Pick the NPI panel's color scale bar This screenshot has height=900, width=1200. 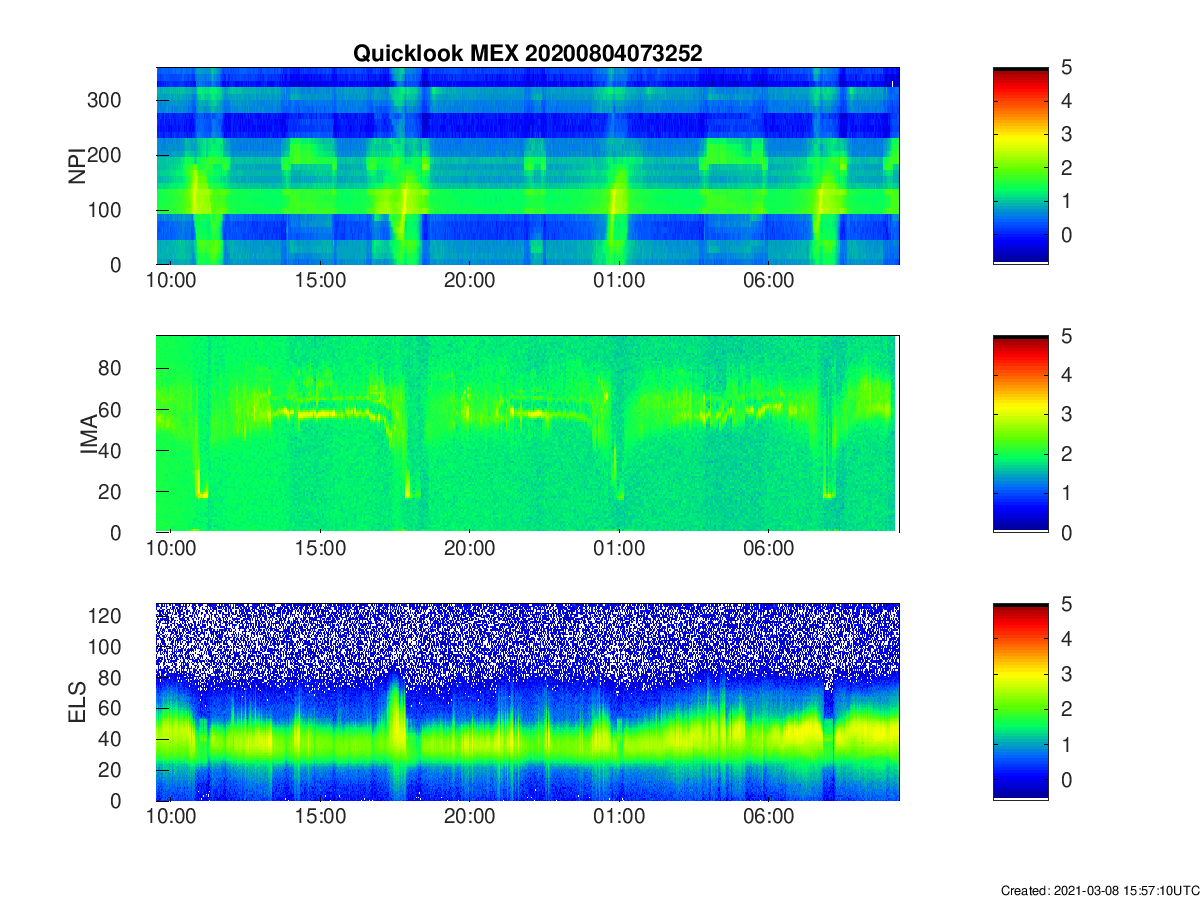(1020, 166)
